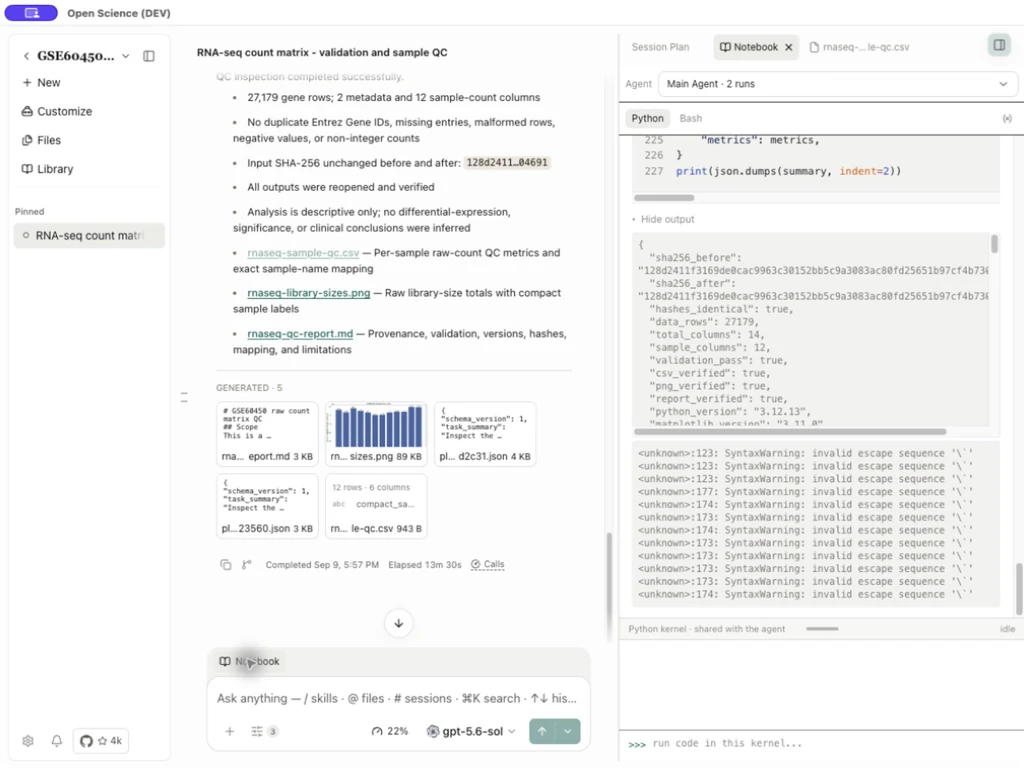The width and height of the screenshot is (1024, 768).
Task: Expand the send options chevron
Action: click(x=568, y=731)
